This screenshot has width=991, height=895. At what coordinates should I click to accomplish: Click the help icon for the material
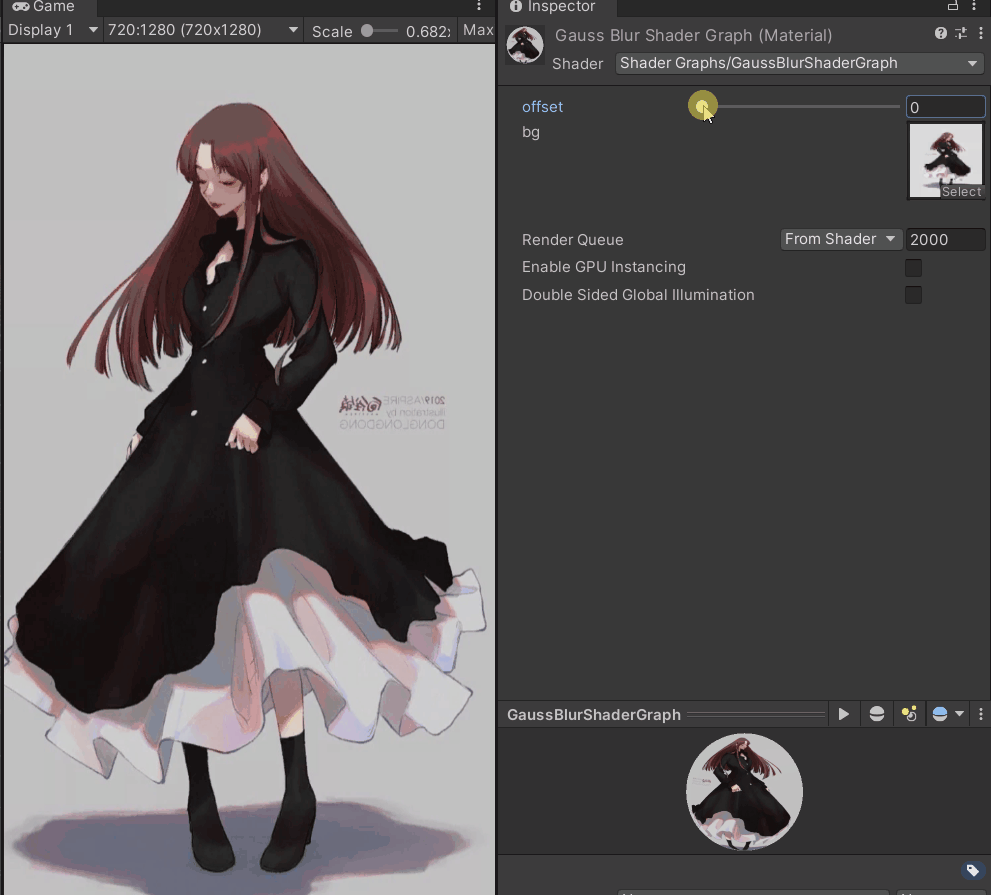[x=939, y=33]
